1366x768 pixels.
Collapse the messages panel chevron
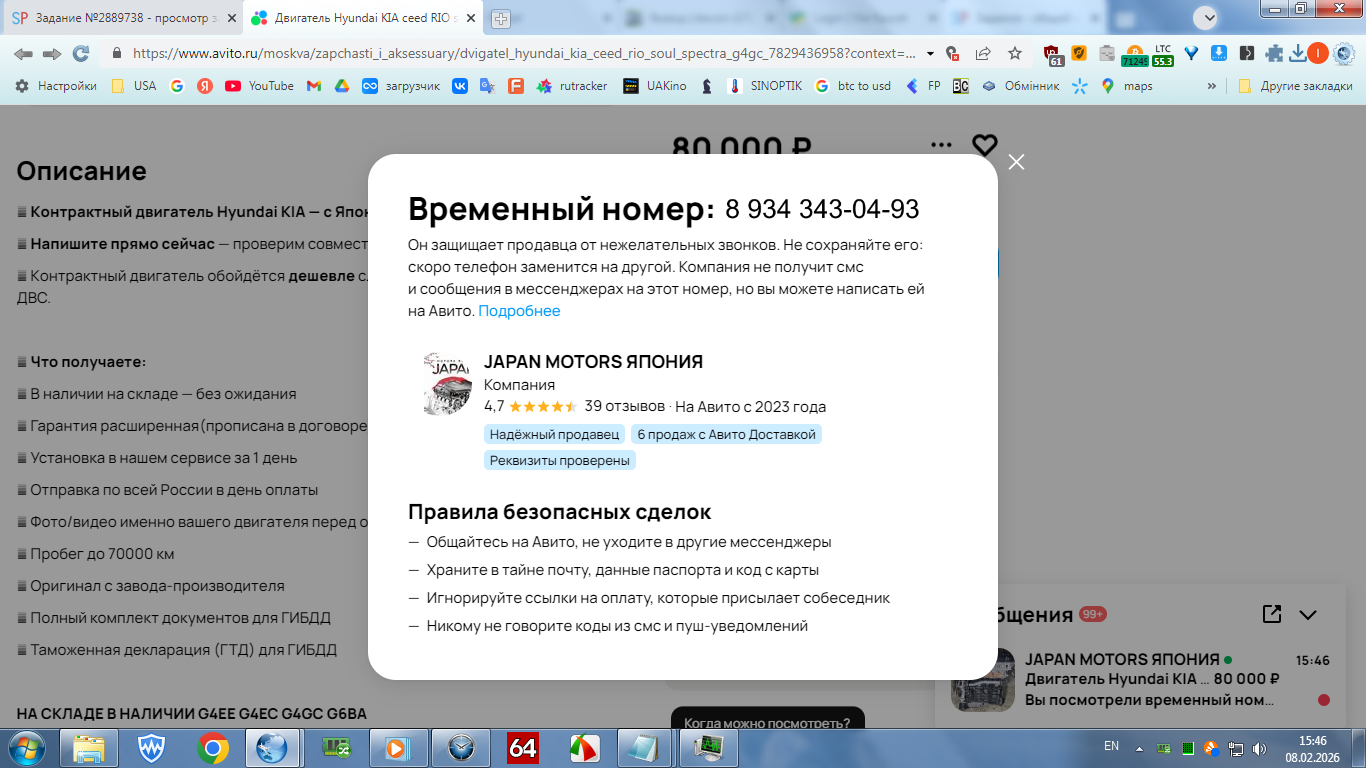pos(1307,615)
